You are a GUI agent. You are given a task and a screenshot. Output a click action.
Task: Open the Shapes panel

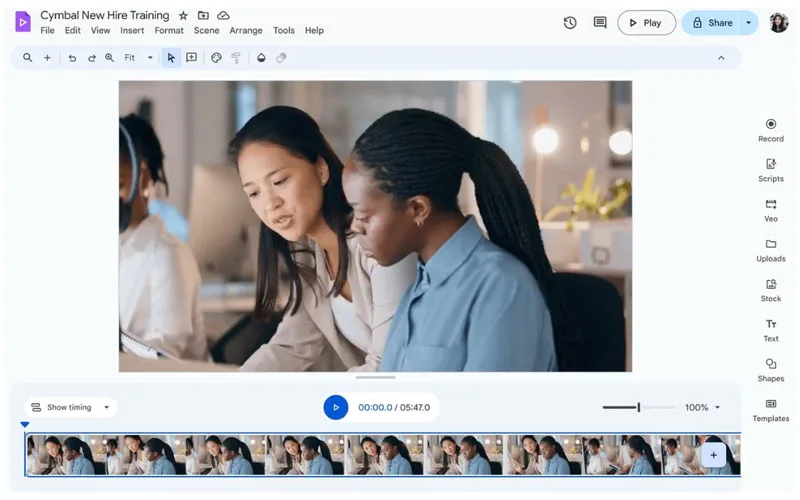coord(771,370)
